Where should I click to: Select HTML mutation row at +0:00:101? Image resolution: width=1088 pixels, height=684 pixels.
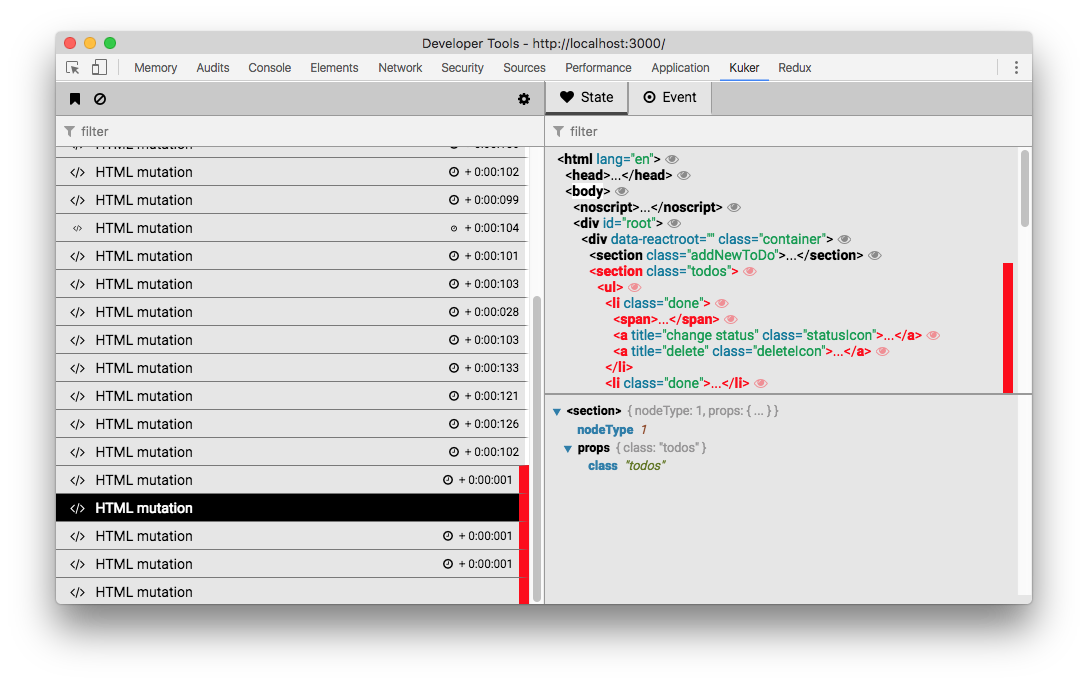tap(291, 256)
